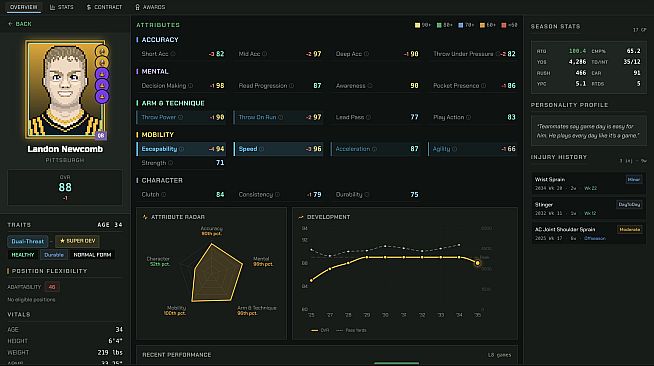Click the yellow 90+ legend swatch

coord(417,25)
